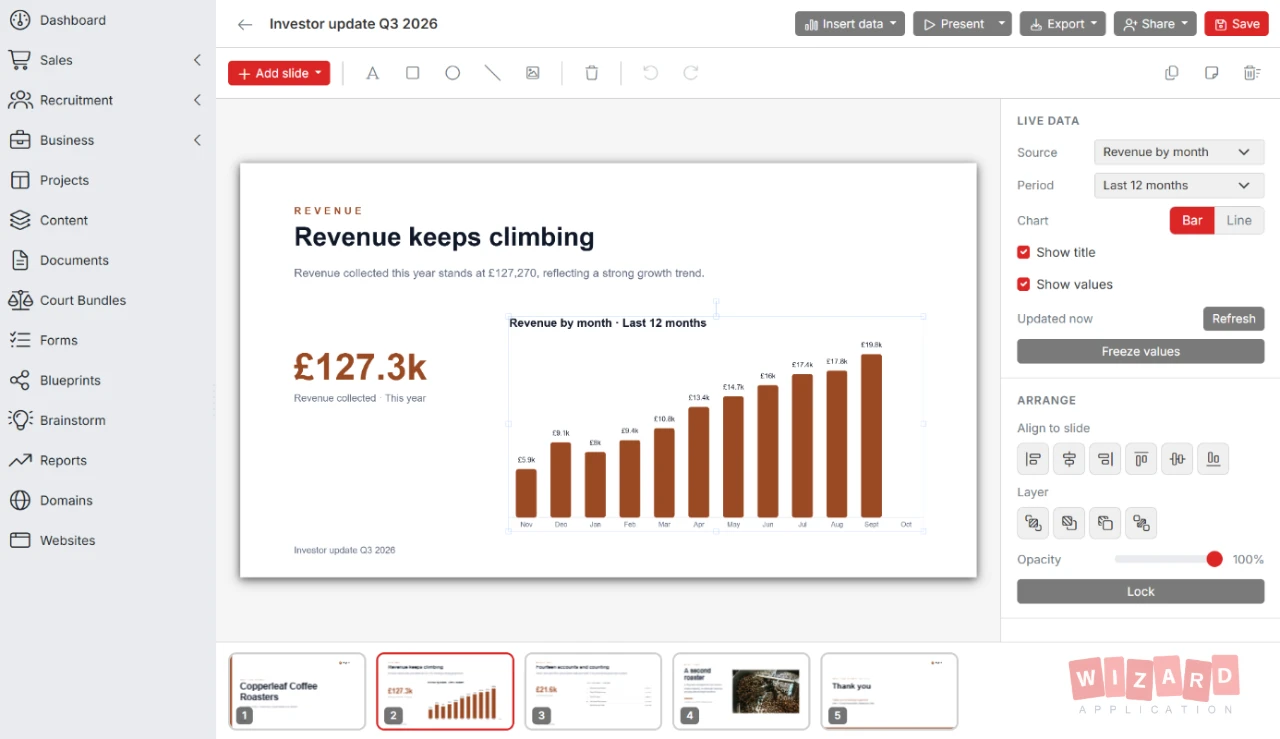Viewport: 1280px width, 739px height.
Task: Open the Share dropdown menu
Action: (x=1155, y=24)
